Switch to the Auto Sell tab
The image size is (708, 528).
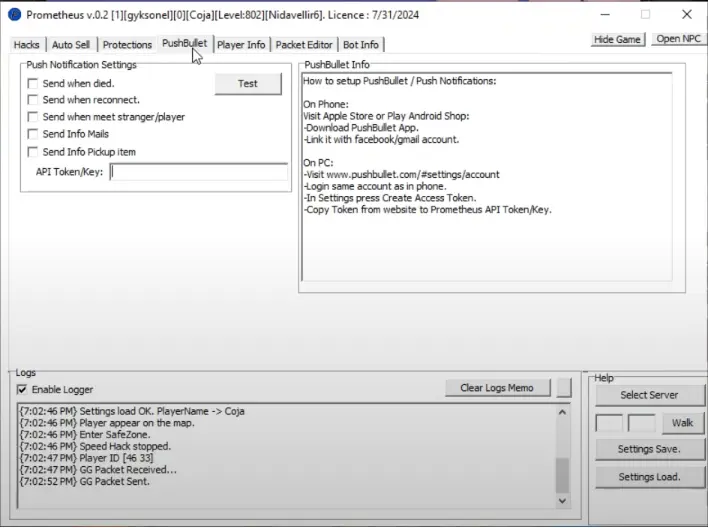71,45
